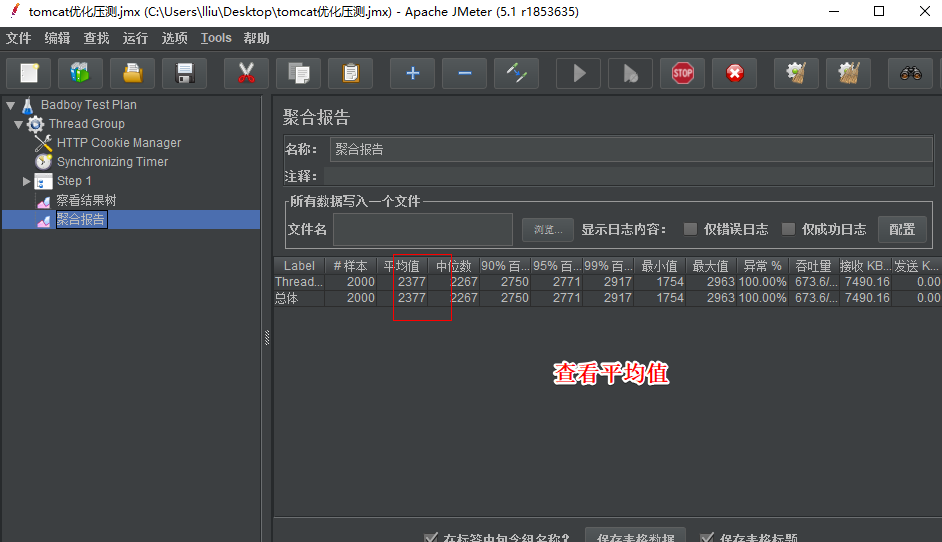
Task: Select the Badboy Test Plan flask icon
Action: click(28, 105)
